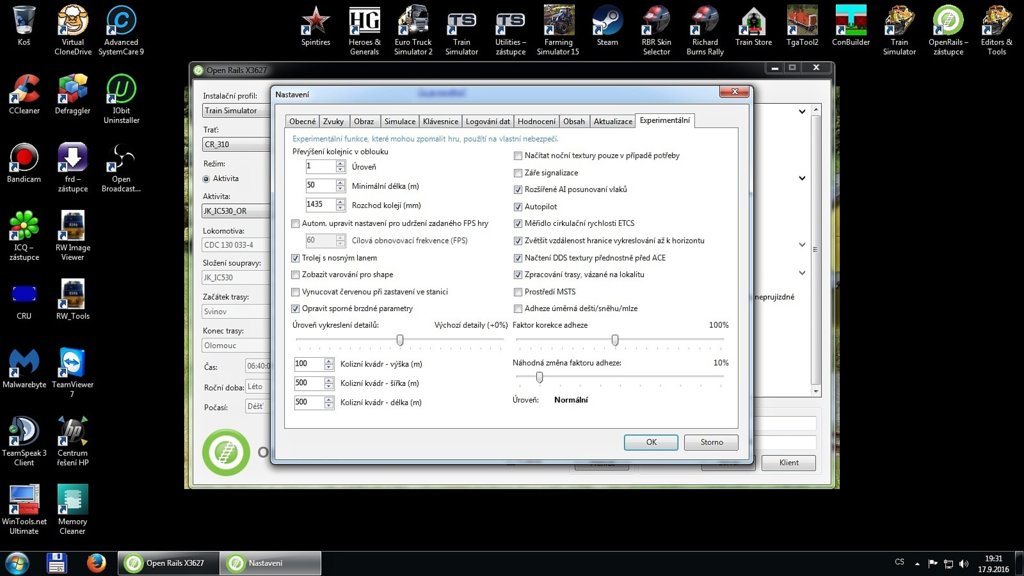1024x576 pixels.
Task: Enable the Prostředí MSTS checkbox
Action: (518, 291)
